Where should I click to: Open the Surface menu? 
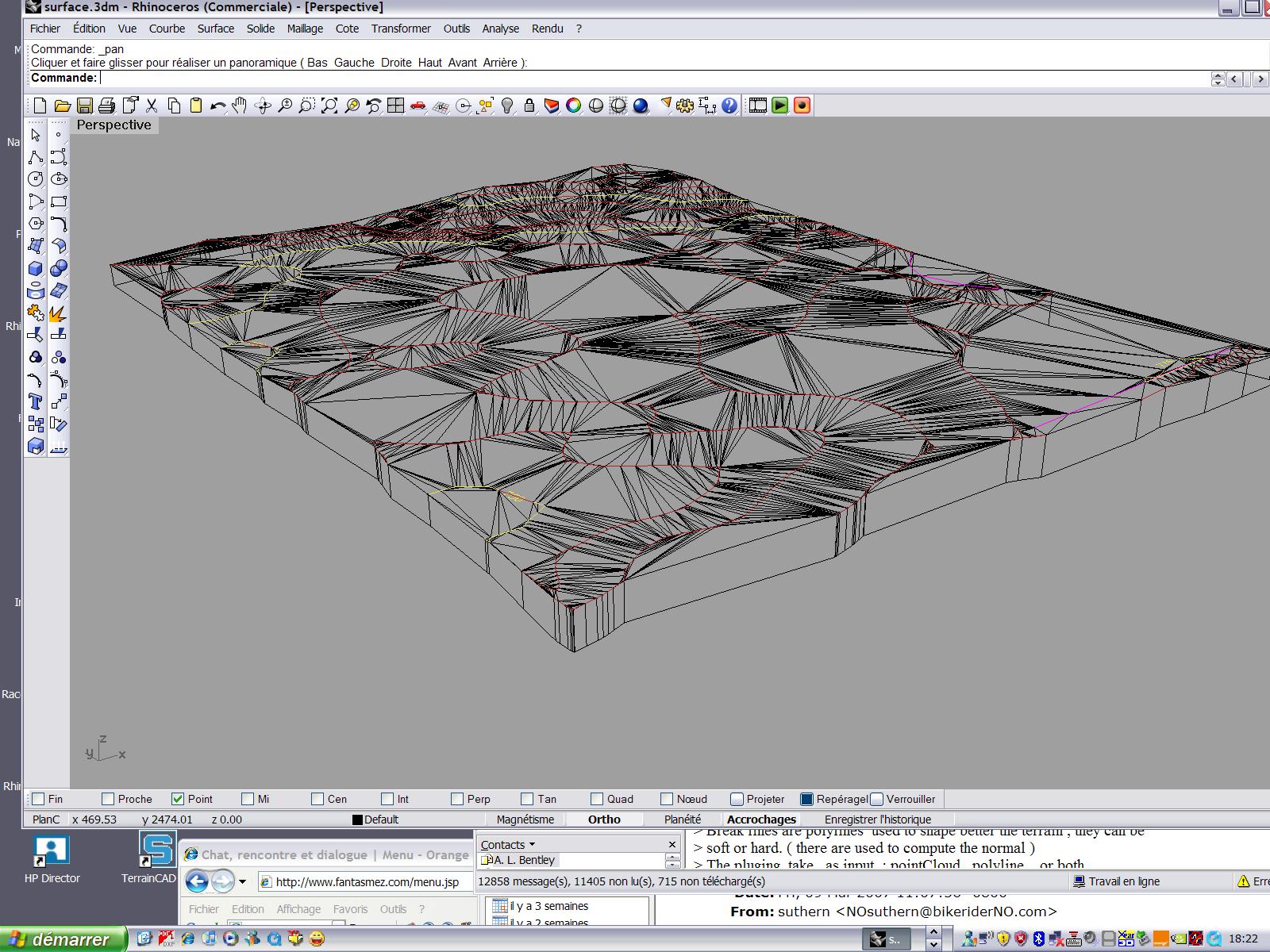pos(215,29)
